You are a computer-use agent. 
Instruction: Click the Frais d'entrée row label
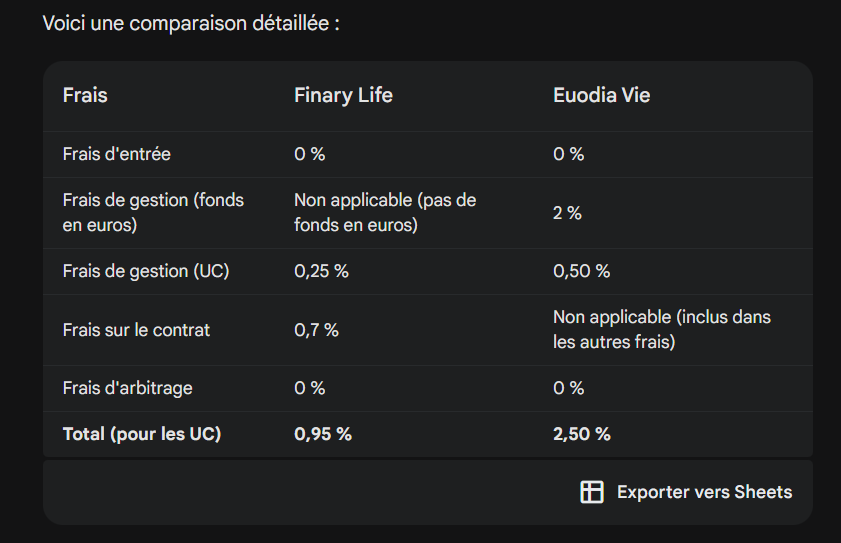[116, 155]
